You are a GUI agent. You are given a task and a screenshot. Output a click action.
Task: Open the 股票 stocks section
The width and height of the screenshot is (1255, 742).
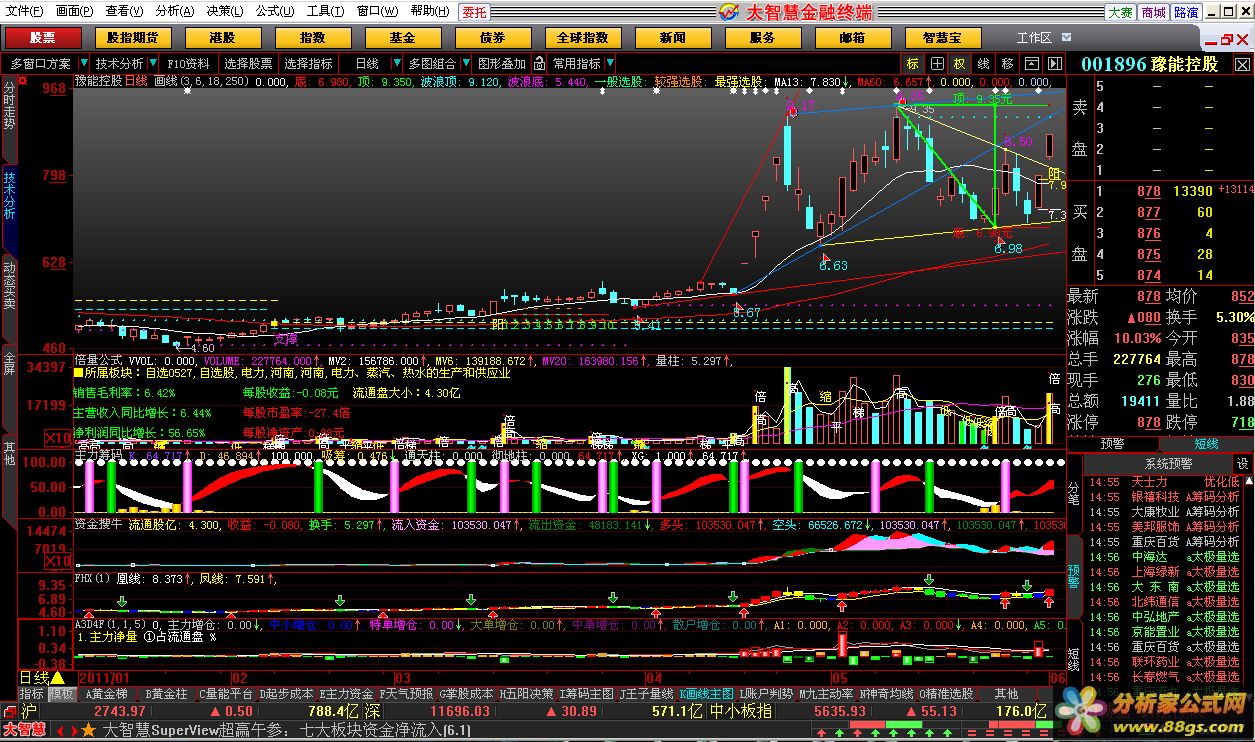click(x=43, y=37)
